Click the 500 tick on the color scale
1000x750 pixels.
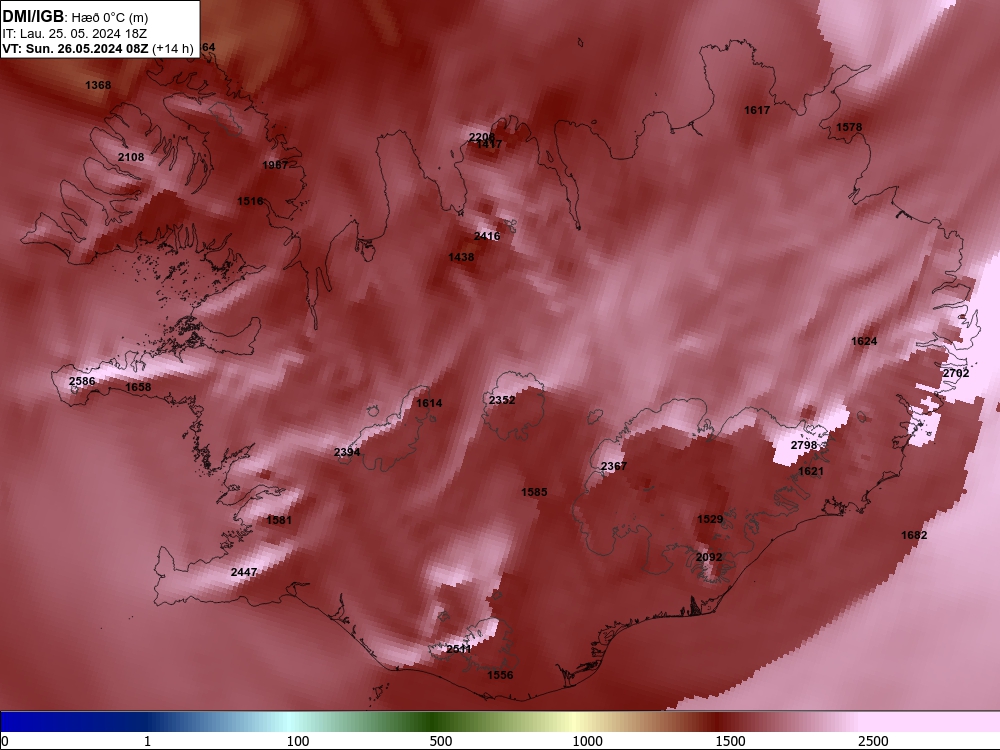[441, 741]
